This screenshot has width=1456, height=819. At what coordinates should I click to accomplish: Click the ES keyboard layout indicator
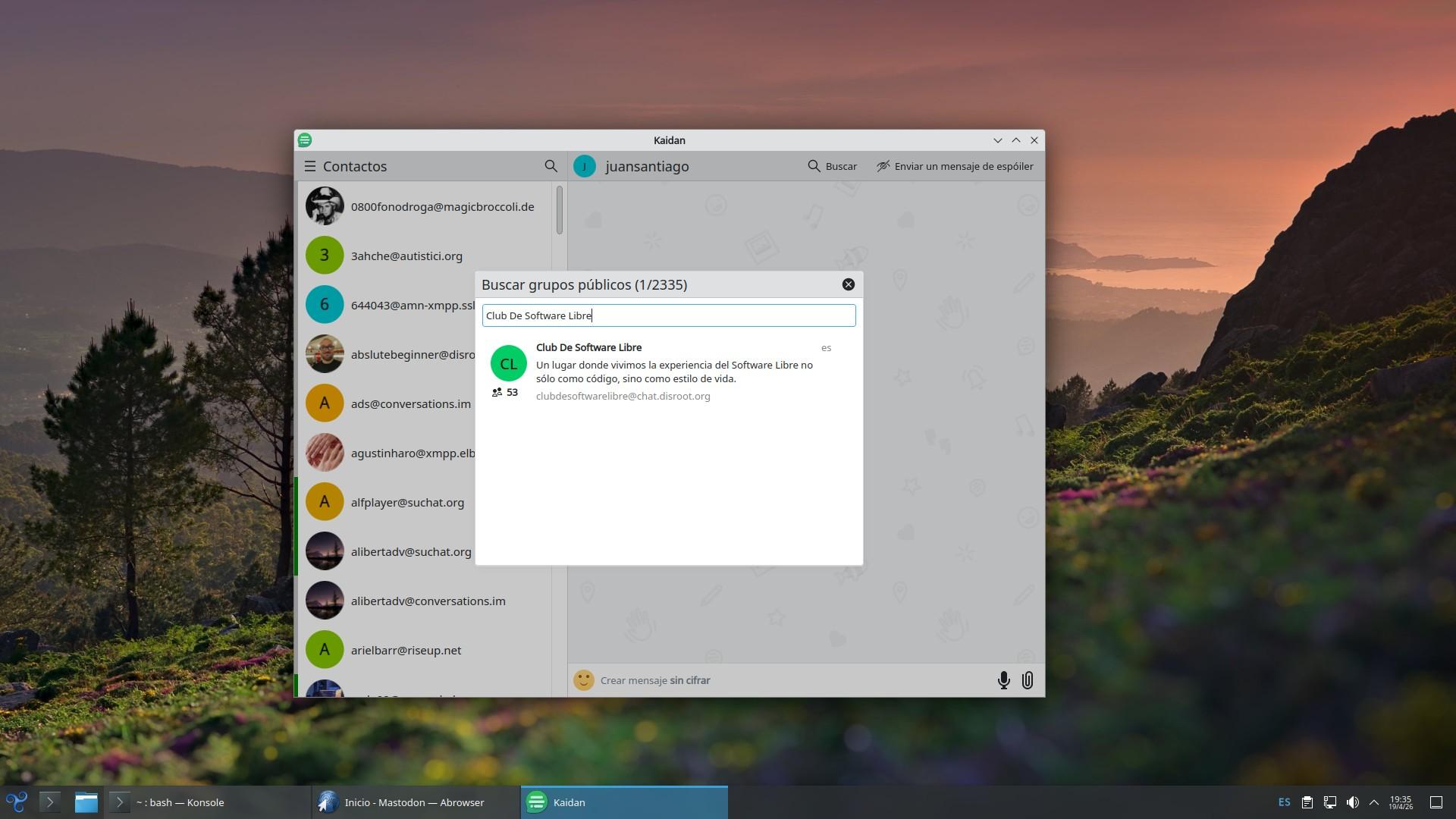[1284, 802]
